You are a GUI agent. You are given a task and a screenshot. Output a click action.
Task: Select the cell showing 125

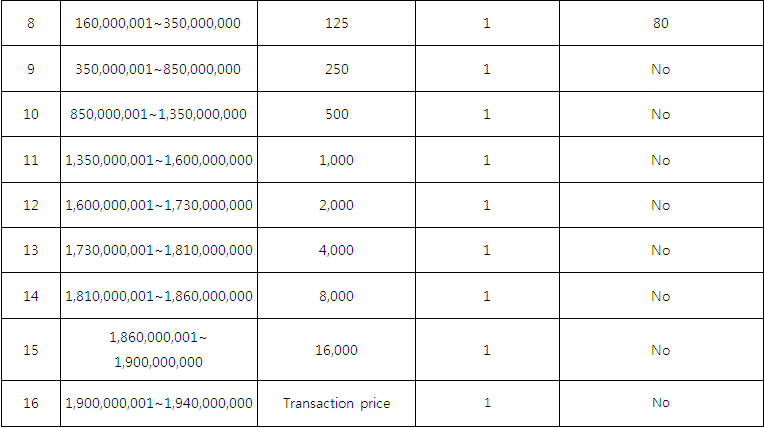click(x=336, y=23)
